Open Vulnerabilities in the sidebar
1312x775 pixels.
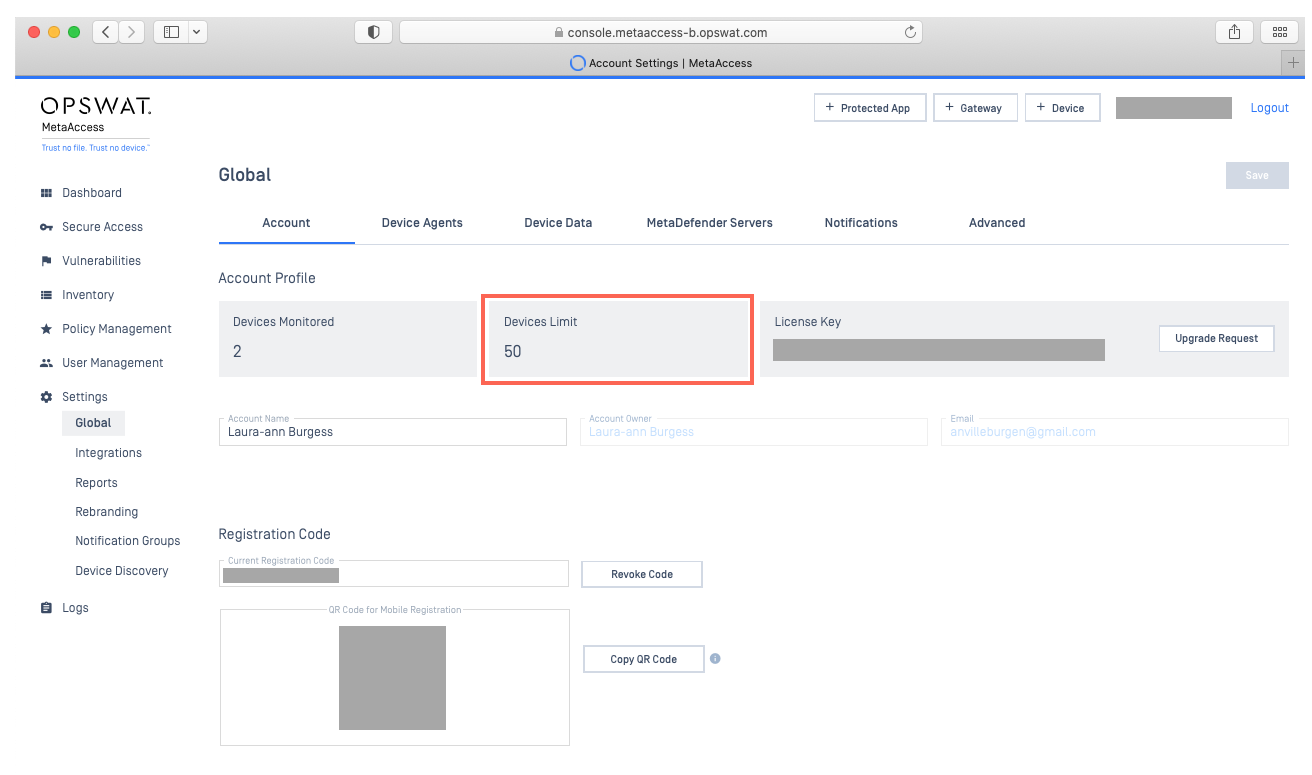(x=101, y=261)
